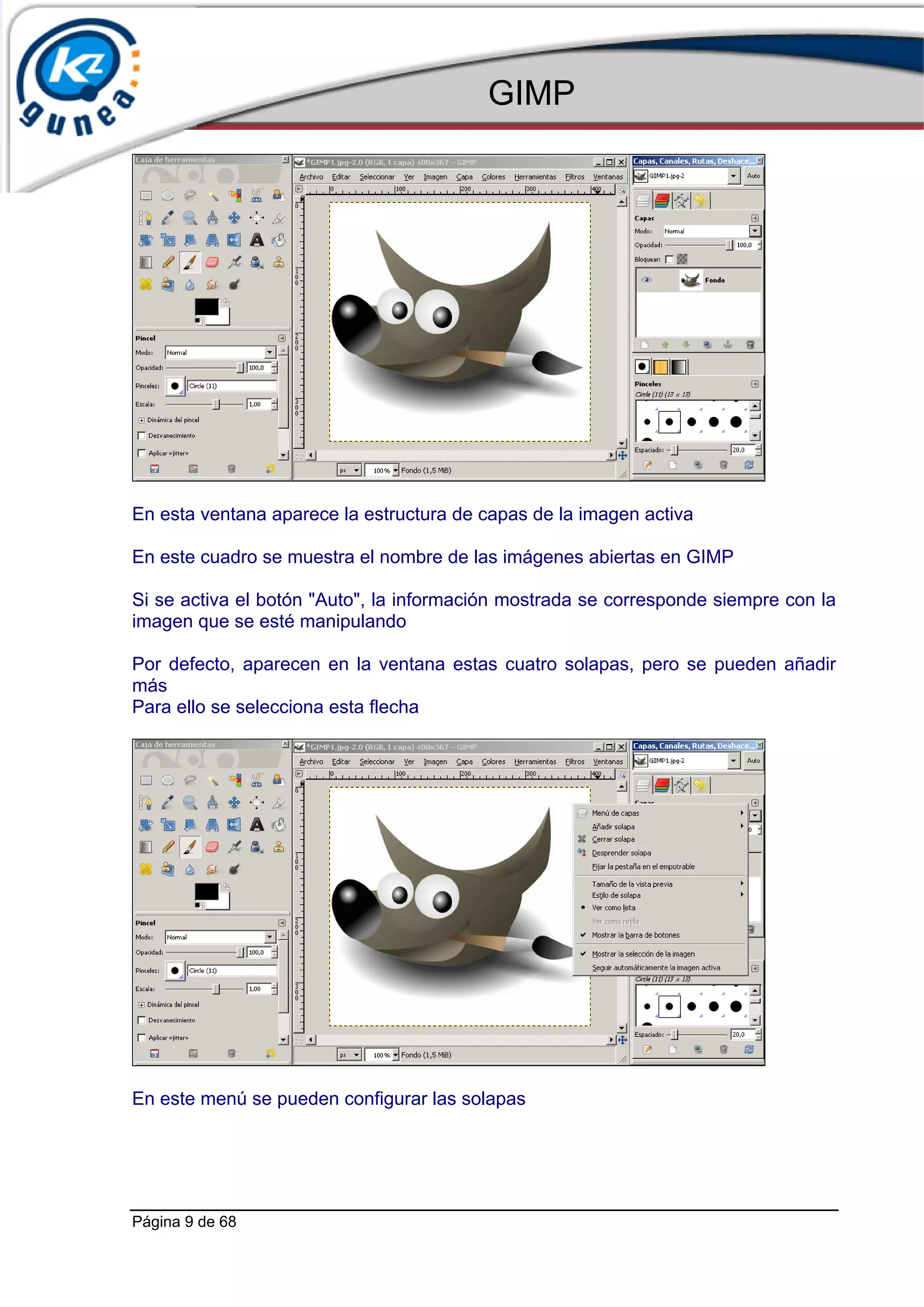The height and width of the screenshot is (1307, 924).
Task: Click delete layer trash icon in upper Capas panel
Action: 750,344
